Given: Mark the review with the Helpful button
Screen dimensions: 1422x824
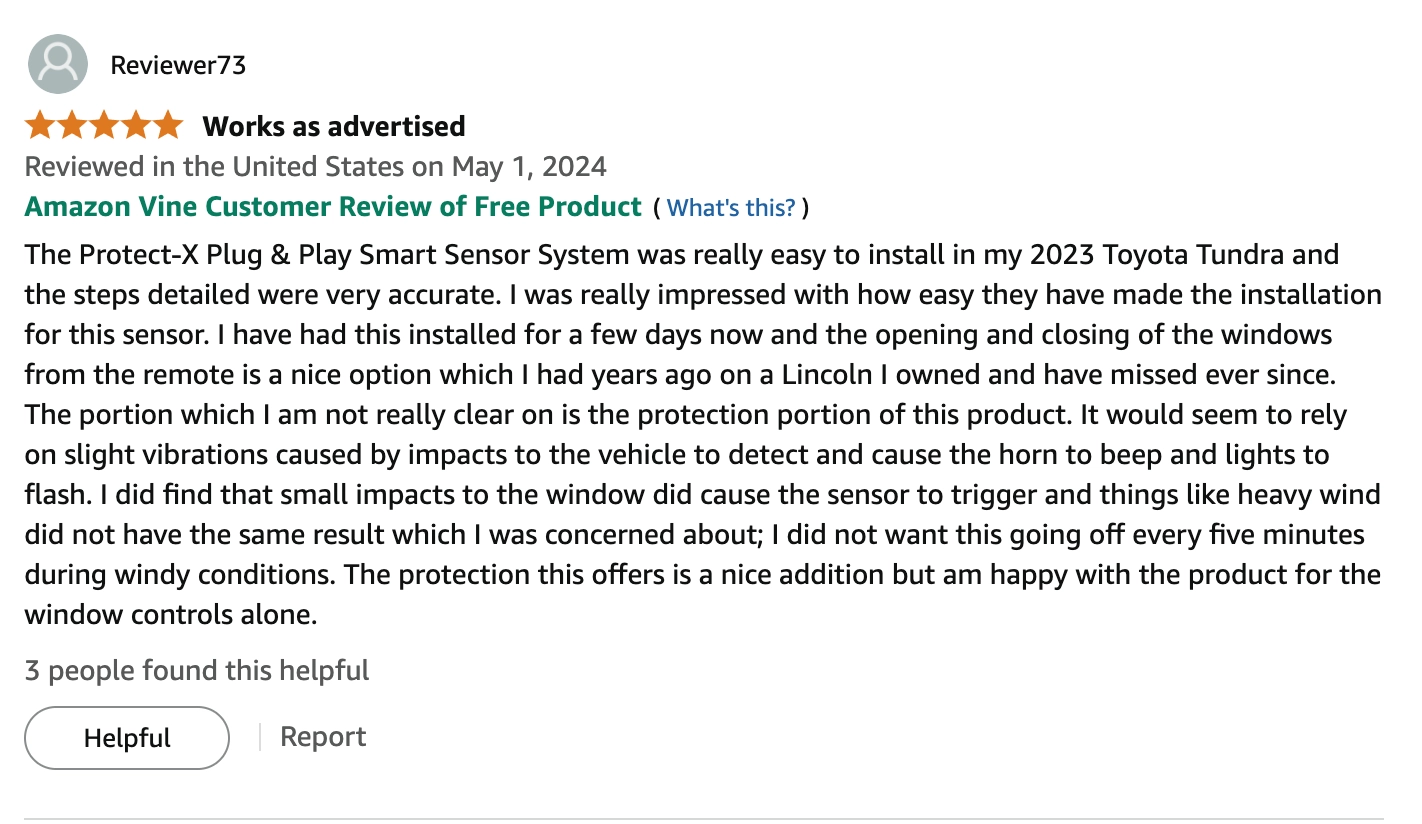Looking at the screenshot, I should pyautogui.click(x=127, y=738).
